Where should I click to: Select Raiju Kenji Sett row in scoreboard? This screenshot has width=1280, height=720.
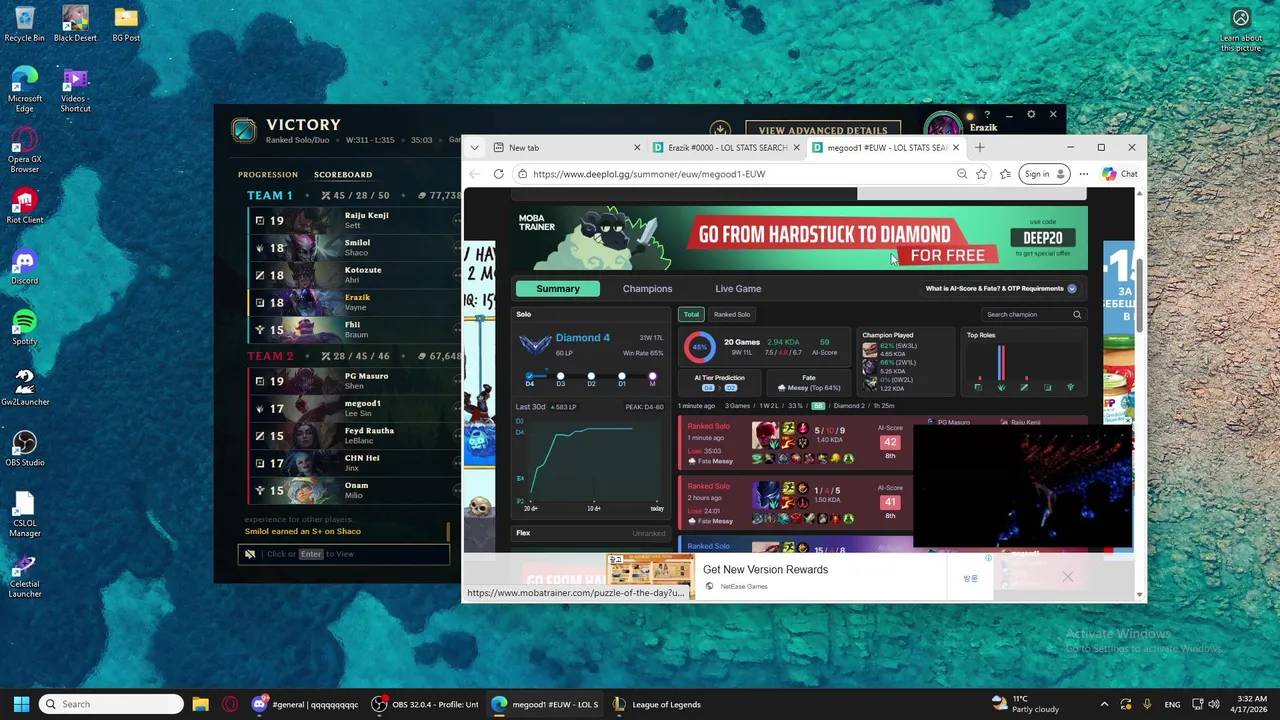pyautogui.click(x=354, y=220)
